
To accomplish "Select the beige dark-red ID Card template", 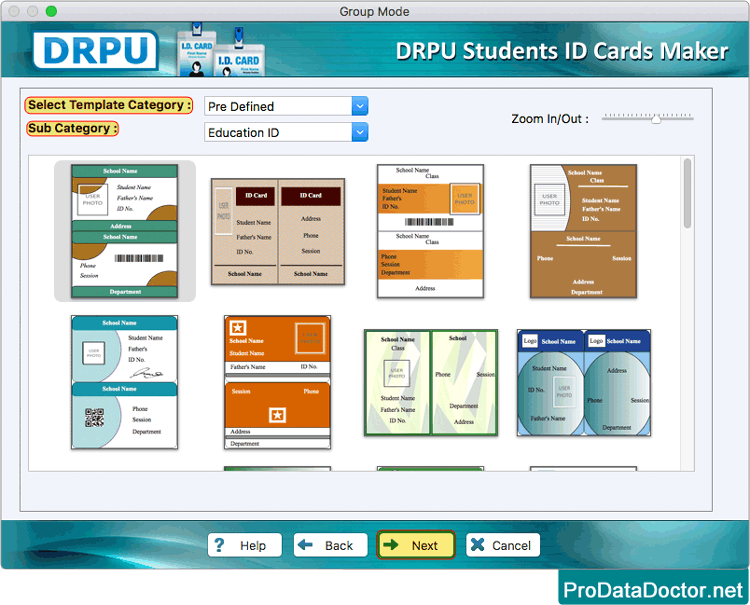I will click(278, 231).
